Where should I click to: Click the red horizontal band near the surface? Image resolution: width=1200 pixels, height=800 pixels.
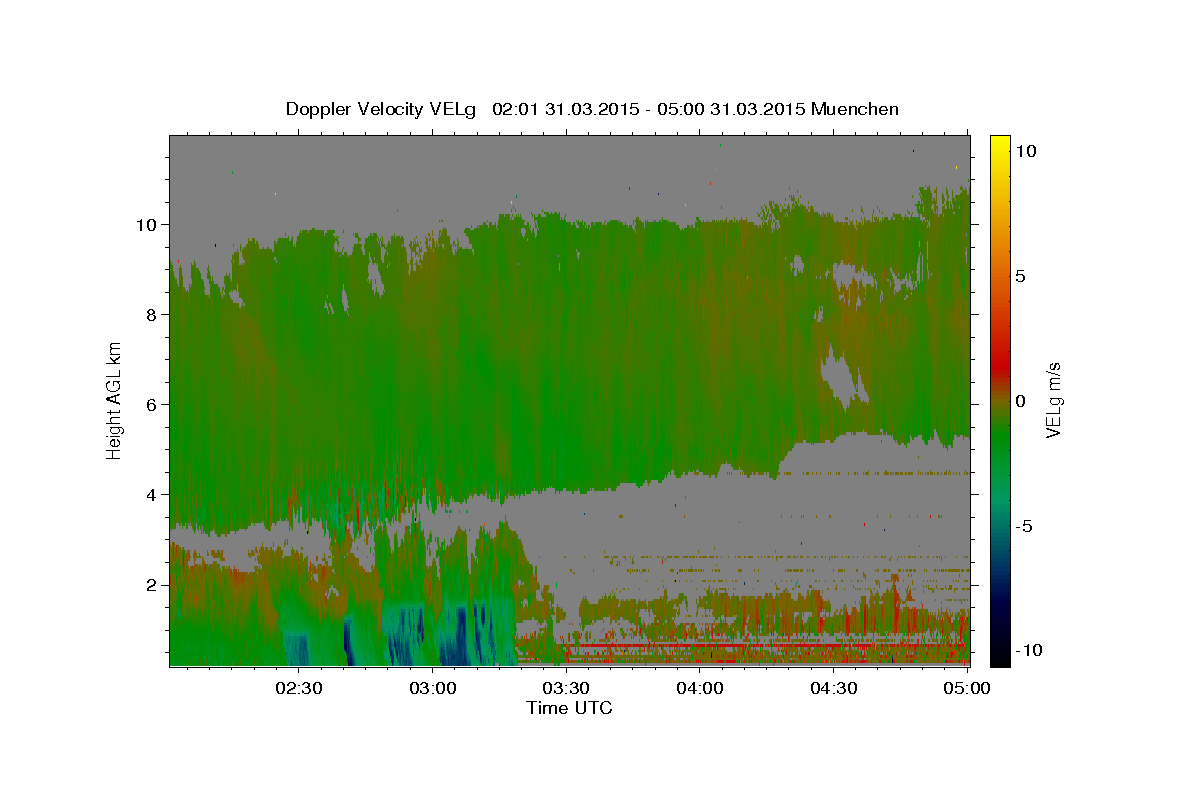click(x=720, y=646)
